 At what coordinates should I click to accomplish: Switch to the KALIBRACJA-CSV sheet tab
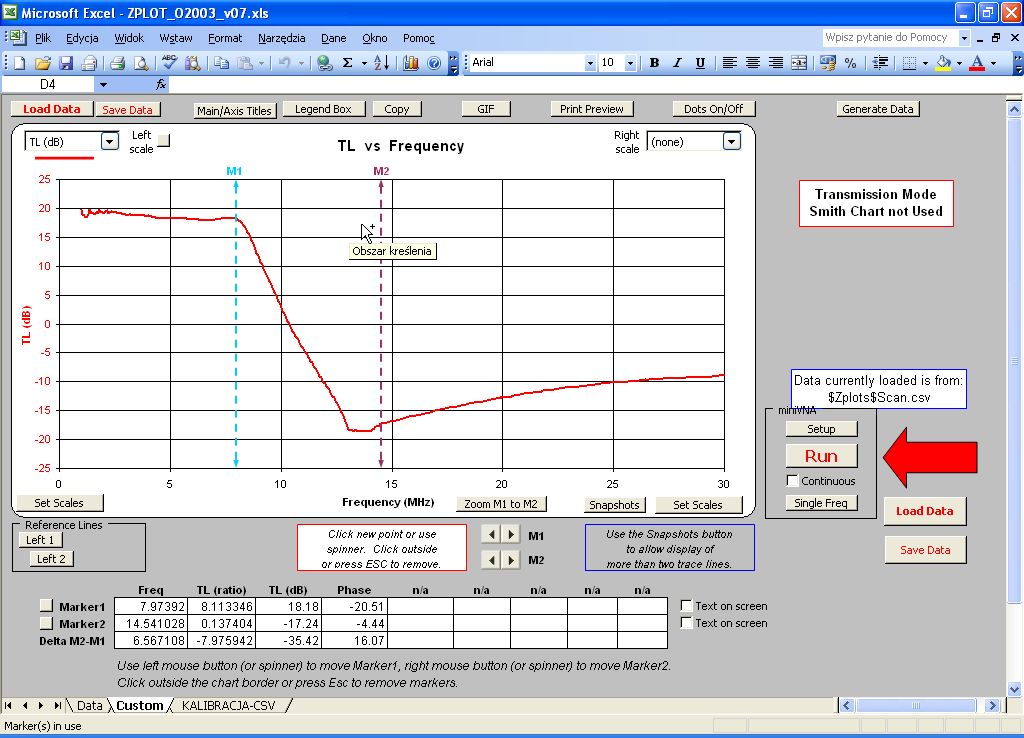(x=227, y=705)
